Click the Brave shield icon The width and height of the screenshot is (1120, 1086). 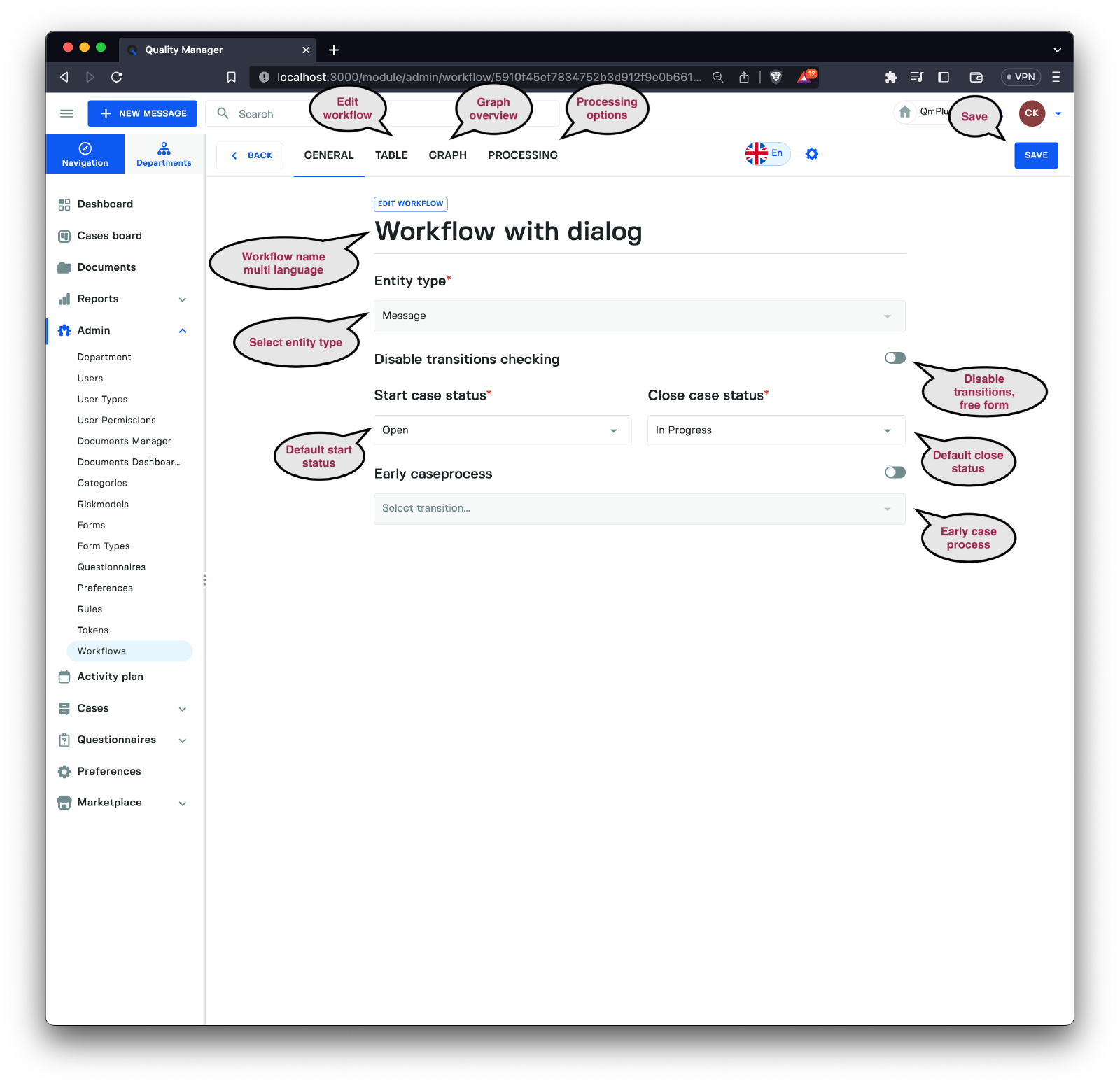point(776,77)
